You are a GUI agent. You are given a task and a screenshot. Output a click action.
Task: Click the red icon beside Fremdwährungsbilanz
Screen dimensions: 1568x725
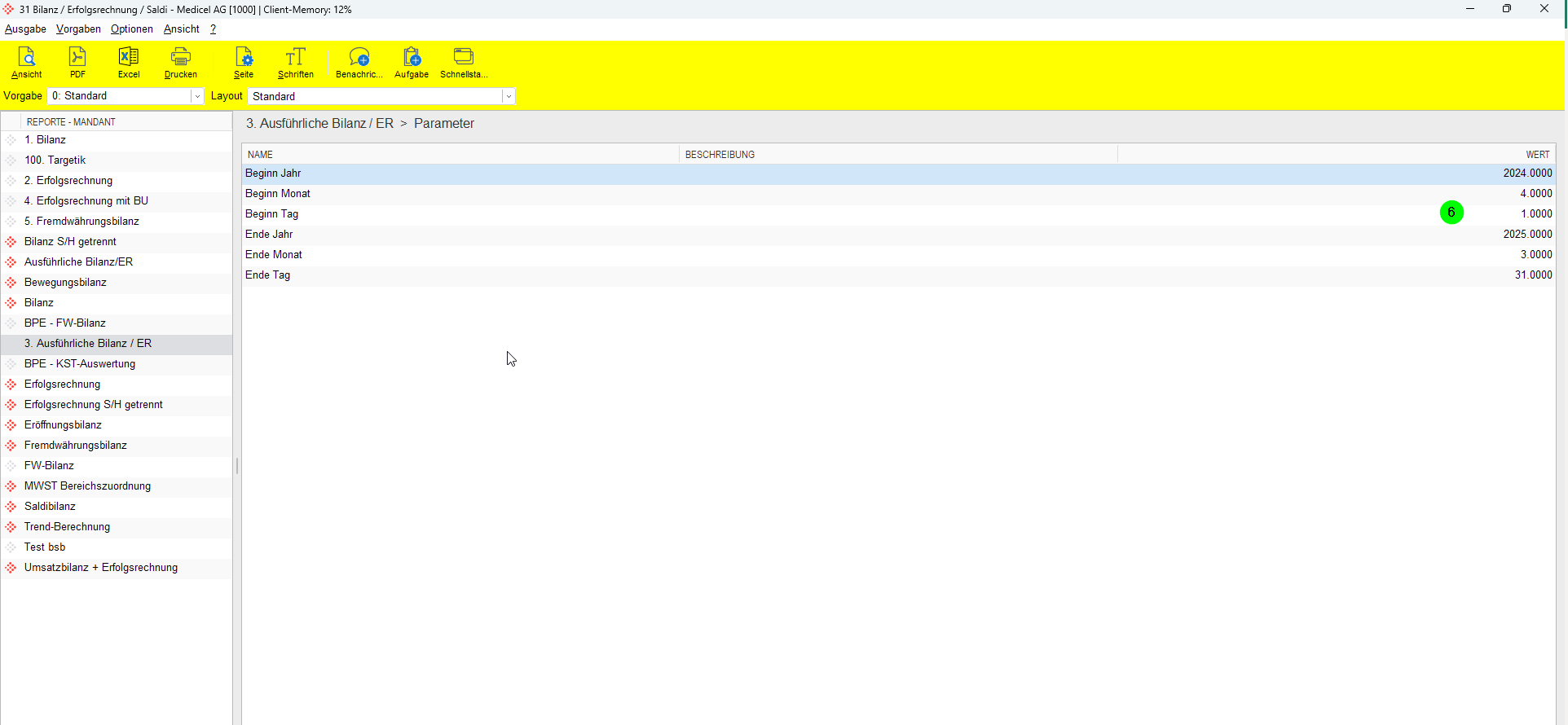pos(11,446)
